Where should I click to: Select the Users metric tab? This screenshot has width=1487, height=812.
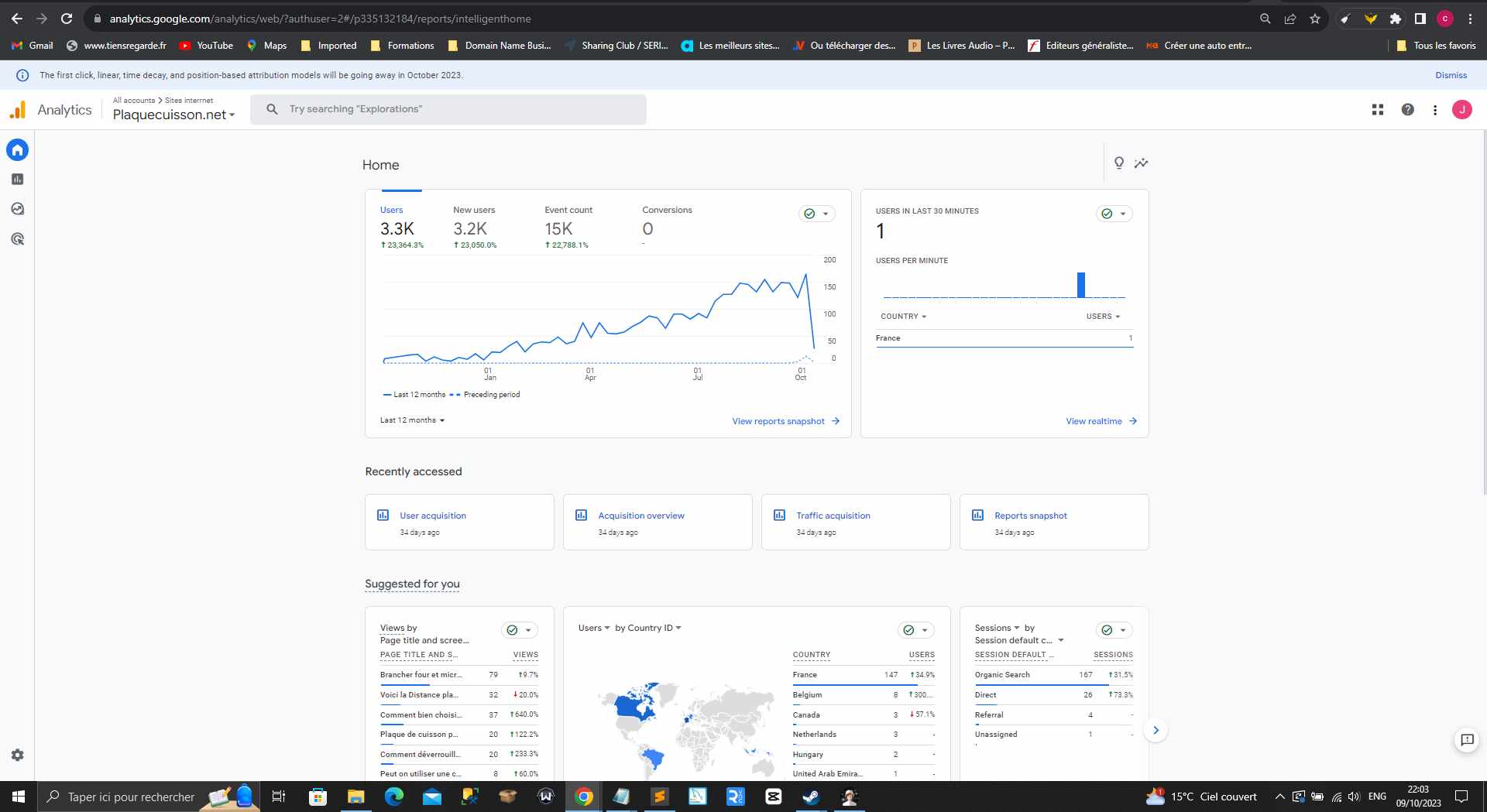coord(401,228)
